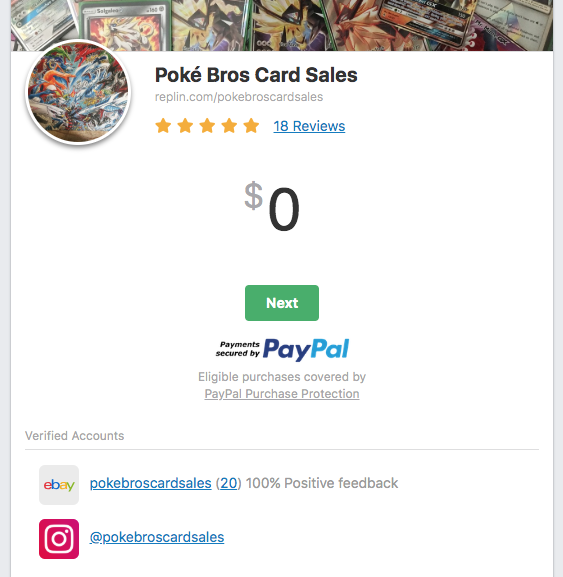Click the second rating star

[185, 126]
